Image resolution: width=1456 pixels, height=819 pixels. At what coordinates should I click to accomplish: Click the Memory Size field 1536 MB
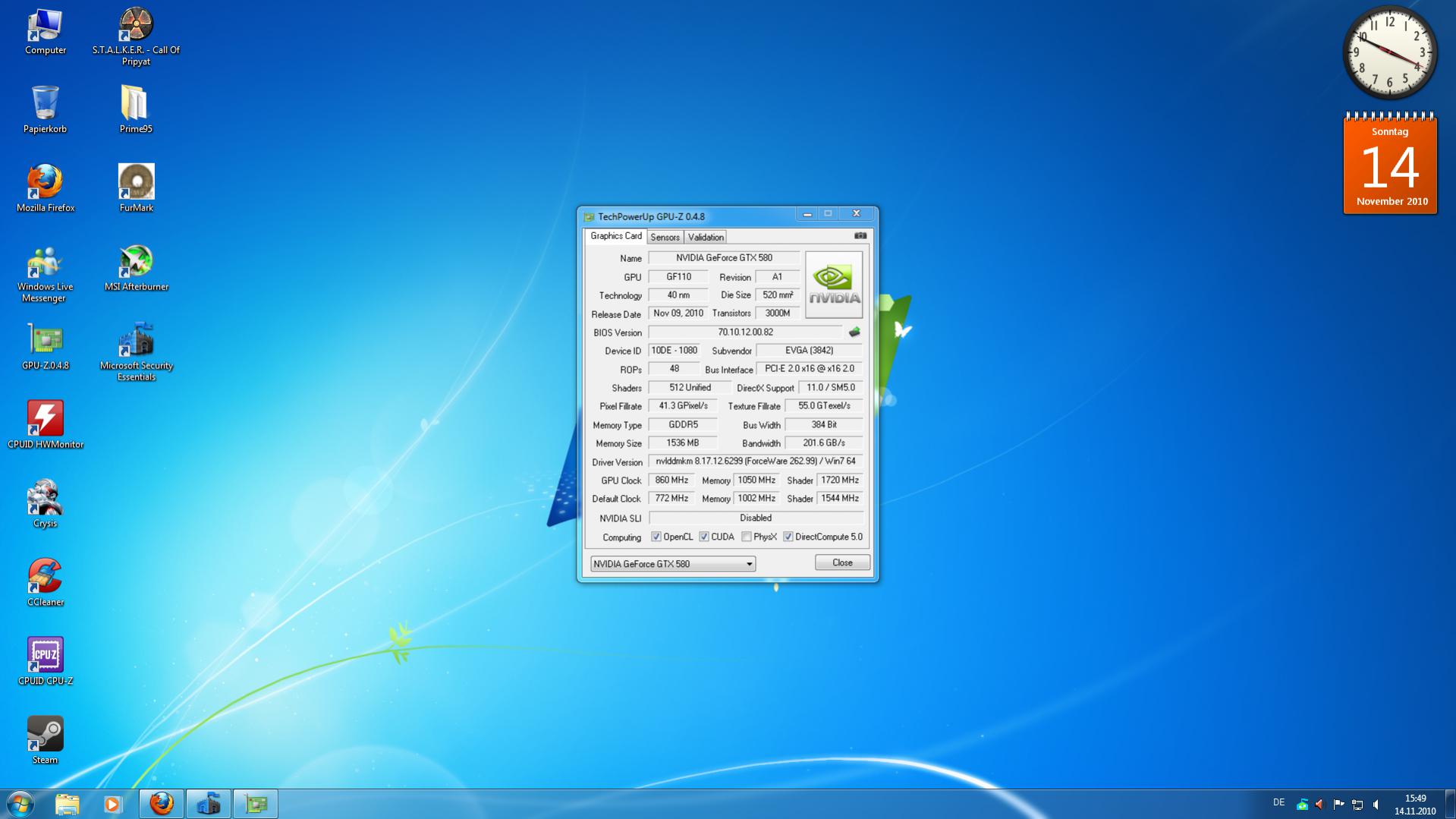(682, 443)
